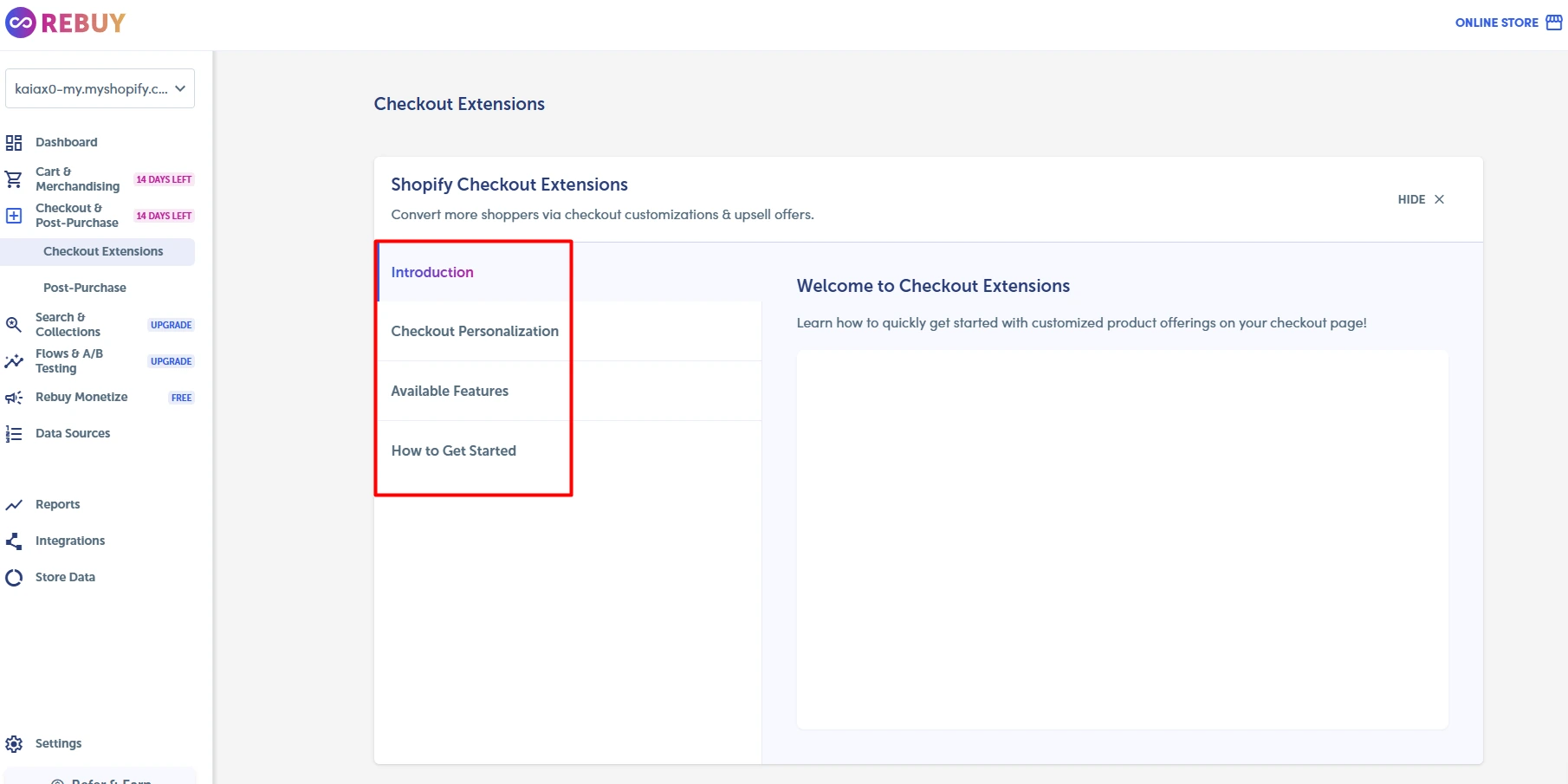The width and height of the screenshot is (1568, 784).
Task: Open Settings from the sidebar label
Action: point(58,743)
